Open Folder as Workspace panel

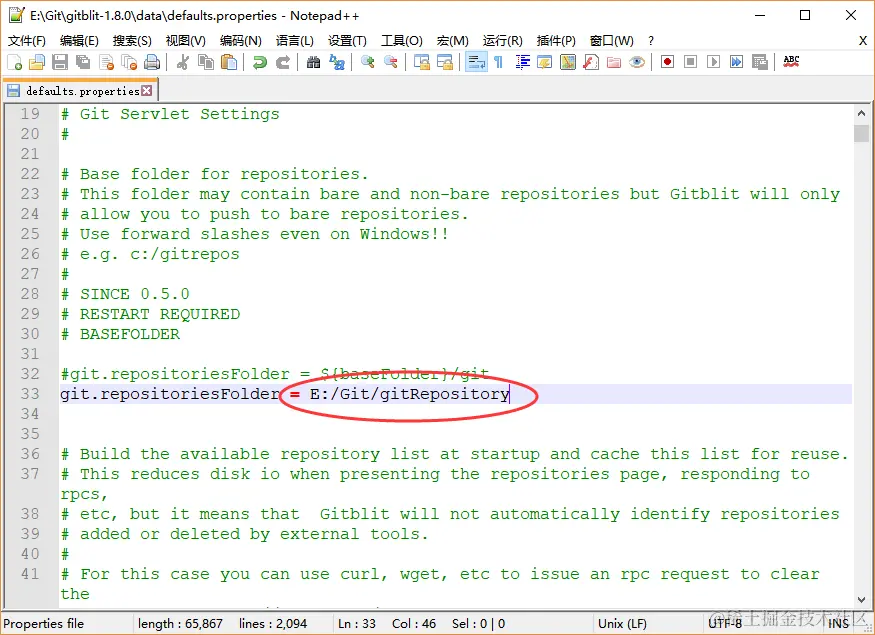click(614, 62)
